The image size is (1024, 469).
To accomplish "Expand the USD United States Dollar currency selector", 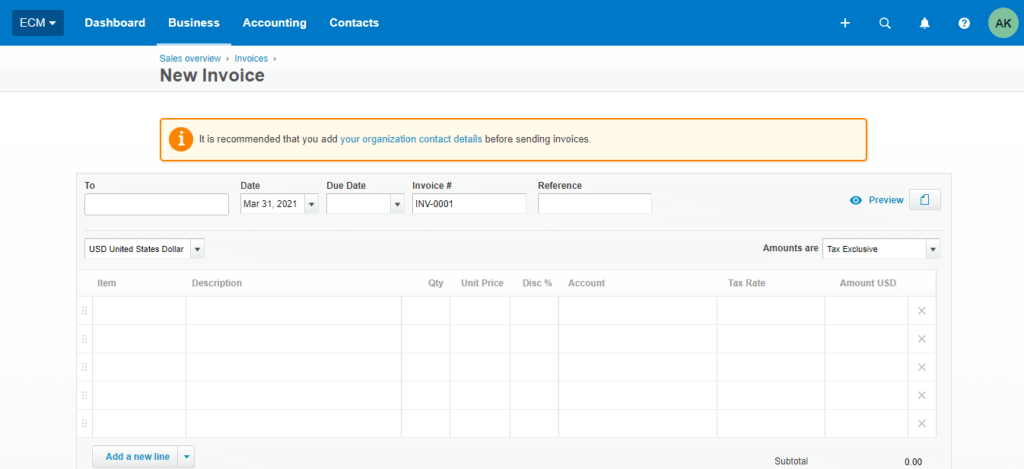I will pyautogui.click(x=197, y=249).
